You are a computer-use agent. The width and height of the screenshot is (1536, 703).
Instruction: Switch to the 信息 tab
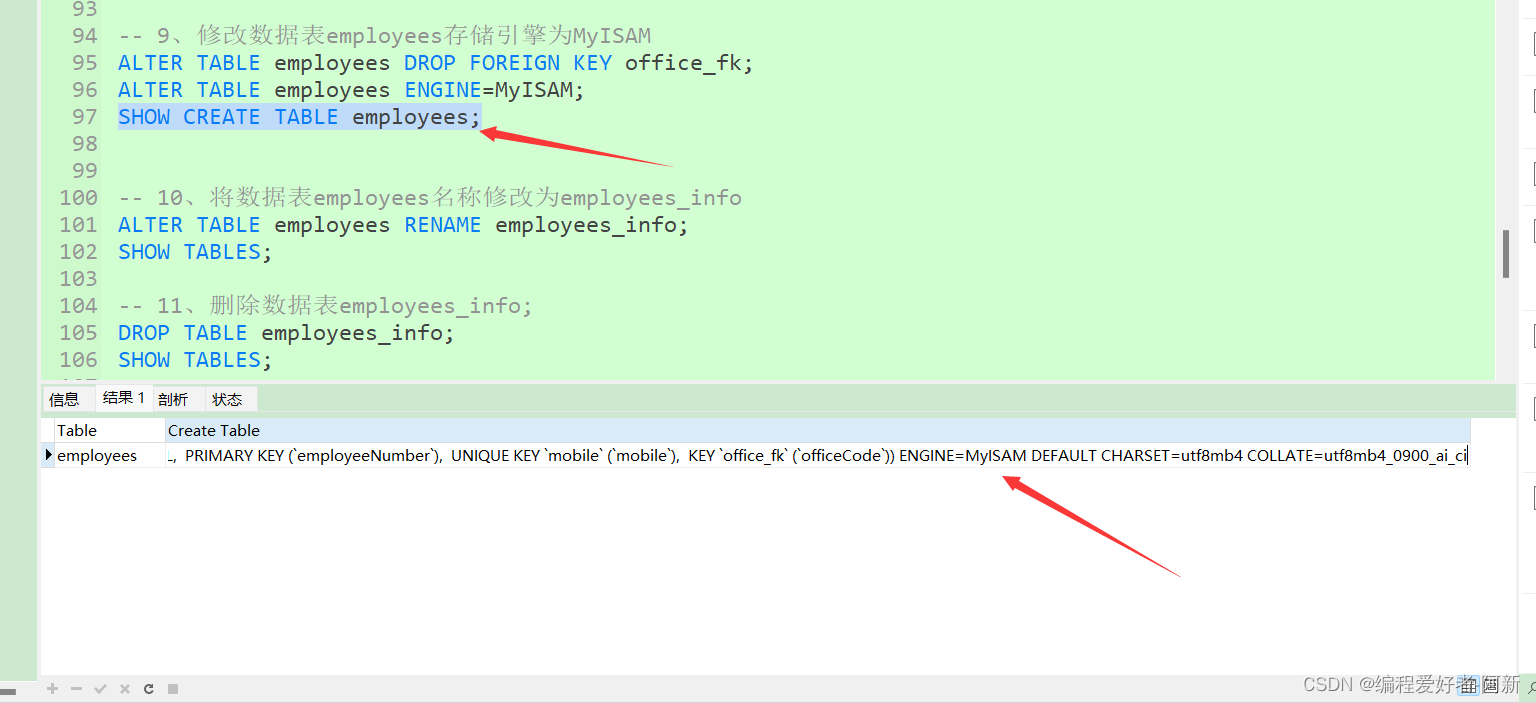[66, 398]
